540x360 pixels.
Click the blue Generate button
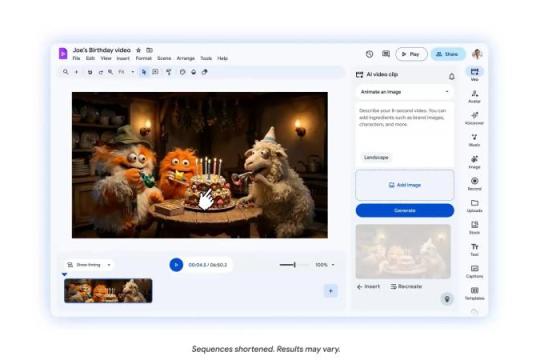coord(405,210)
